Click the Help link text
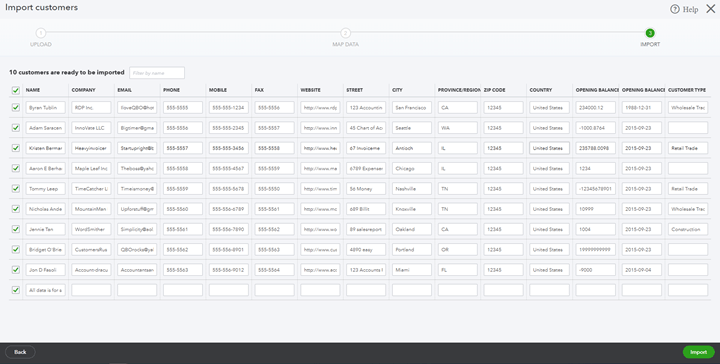 tap(690, 9)
